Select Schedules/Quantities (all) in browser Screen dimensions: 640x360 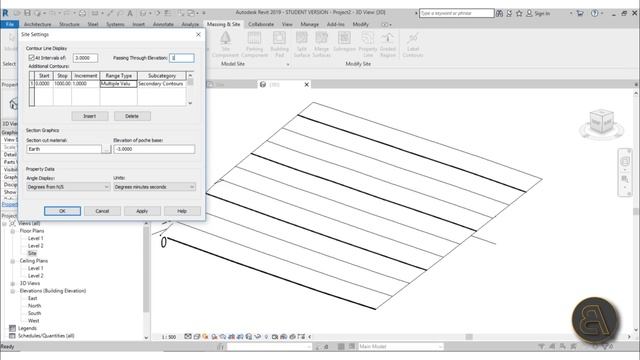coord(46,336)
